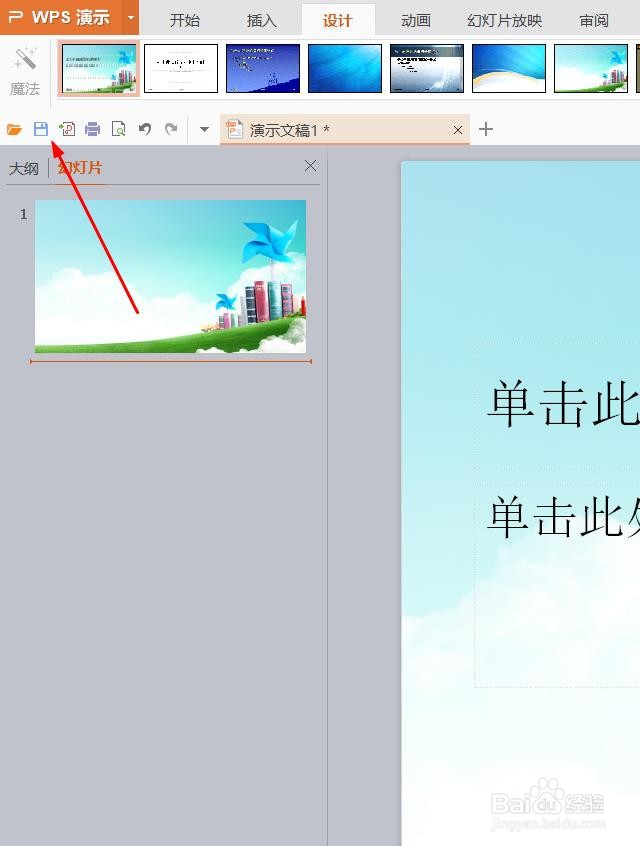Click the print preview icon
This screenshot has height=846, width=640.
(118, 129)
